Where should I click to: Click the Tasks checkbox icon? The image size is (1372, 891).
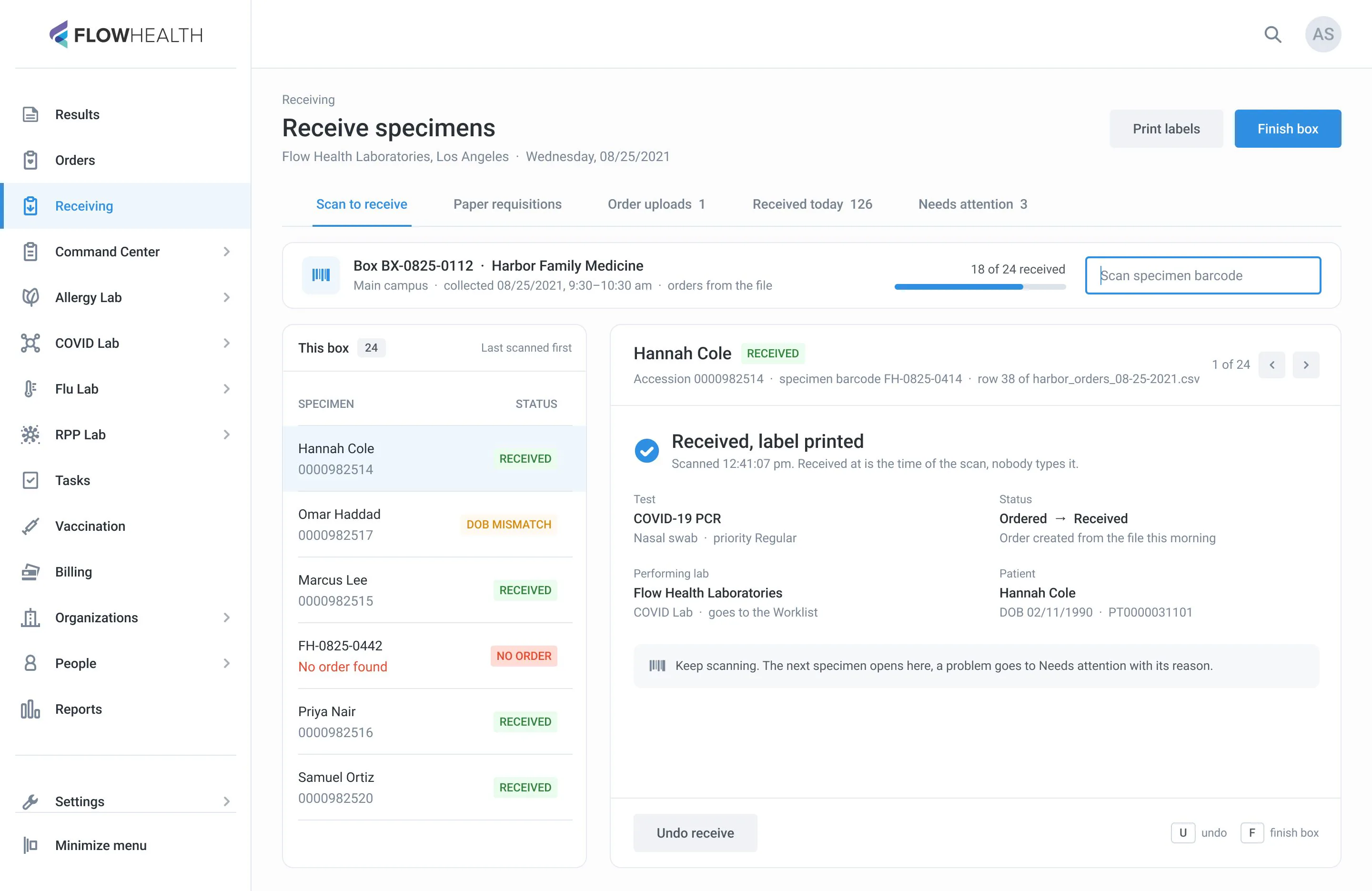[30, 480]
